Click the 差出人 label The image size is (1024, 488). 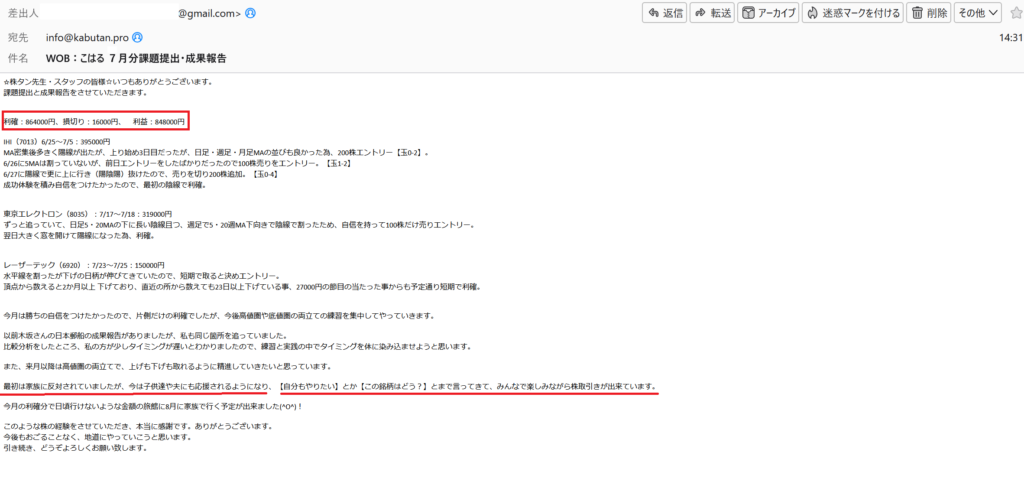(x=22, y=13)
